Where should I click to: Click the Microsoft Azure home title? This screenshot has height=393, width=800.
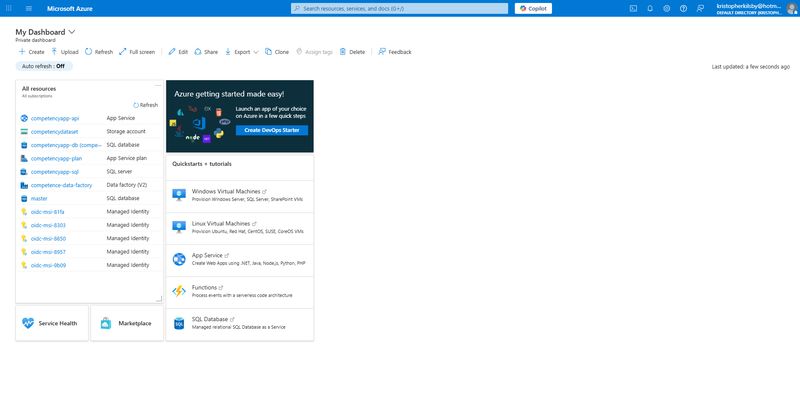(70, 9)
